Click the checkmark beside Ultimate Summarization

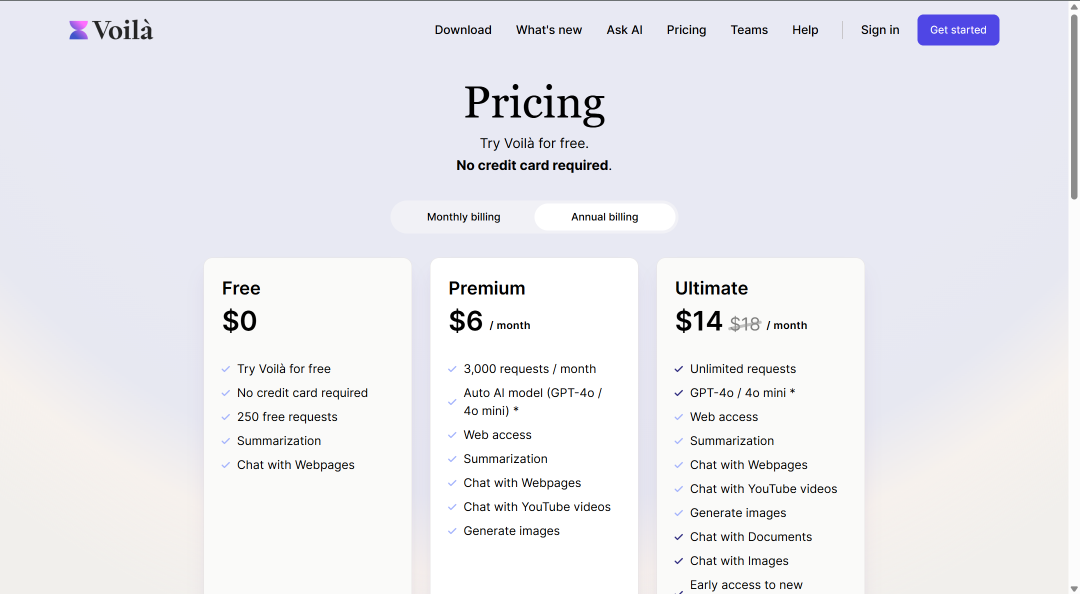click(x=678, y=441)
